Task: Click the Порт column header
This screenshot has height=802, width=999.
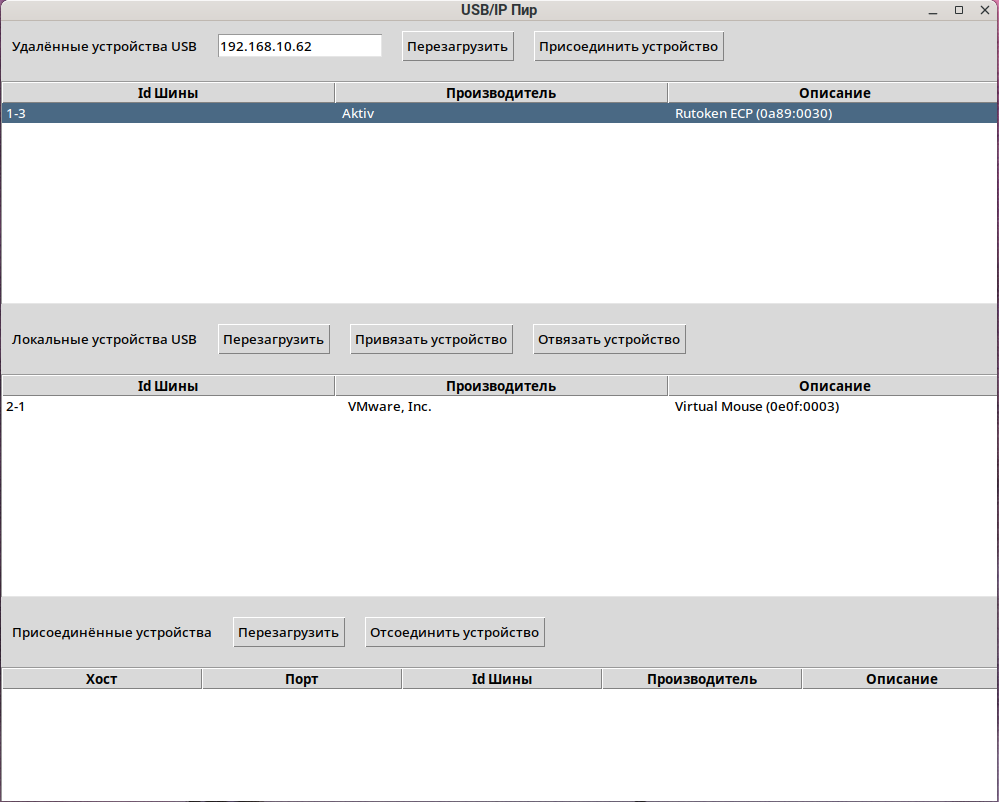Action: (x=302, y=679)
